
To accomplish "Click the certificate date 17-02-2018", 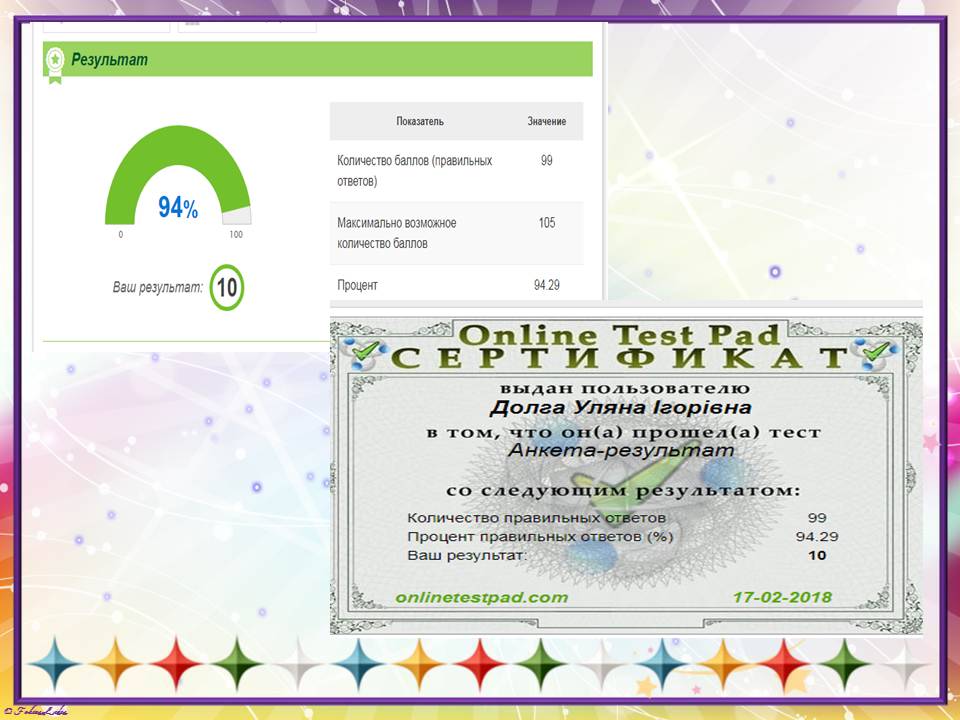I will (782, 598).
